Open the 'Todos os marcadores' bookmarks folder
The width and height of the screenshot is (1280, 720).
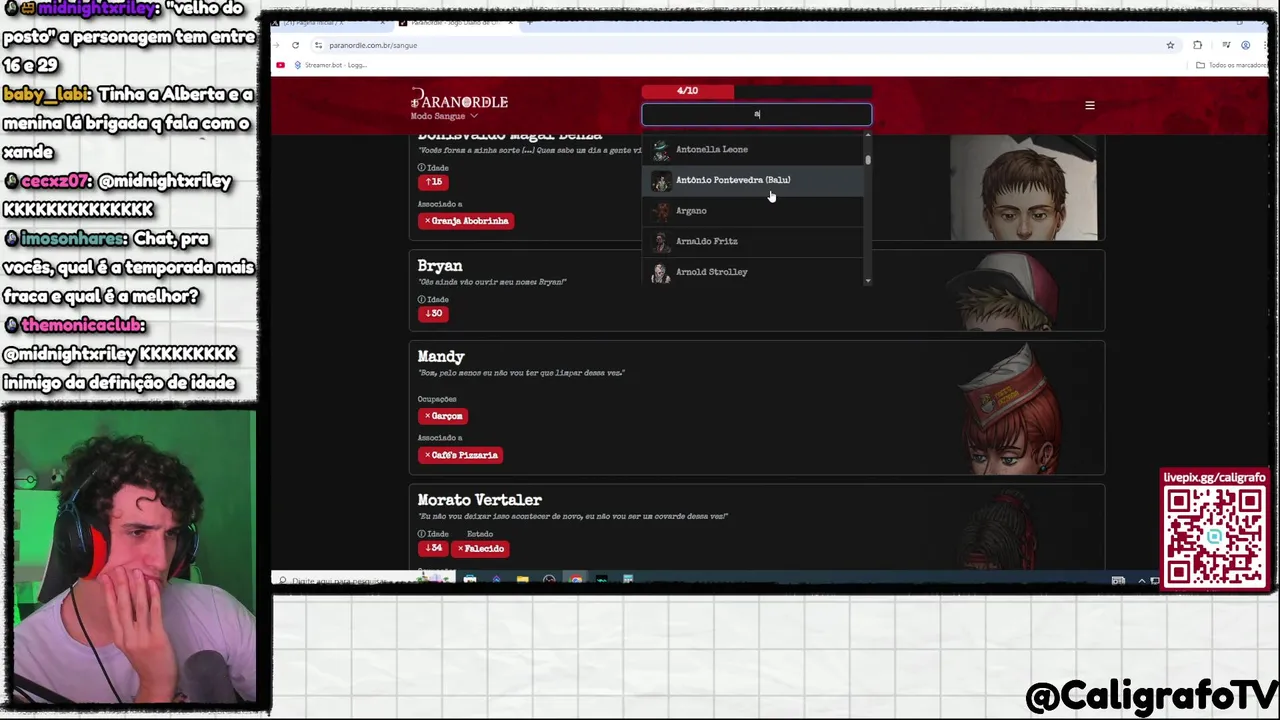click(1231, 65)
